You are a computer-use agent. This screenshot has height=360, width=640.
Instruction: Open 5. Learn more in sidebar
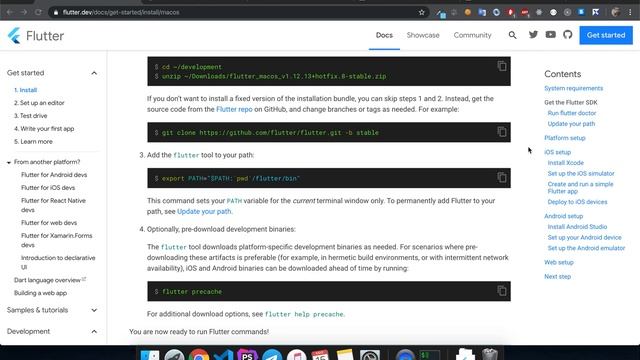pyautogui.click(x=33, y=142)
